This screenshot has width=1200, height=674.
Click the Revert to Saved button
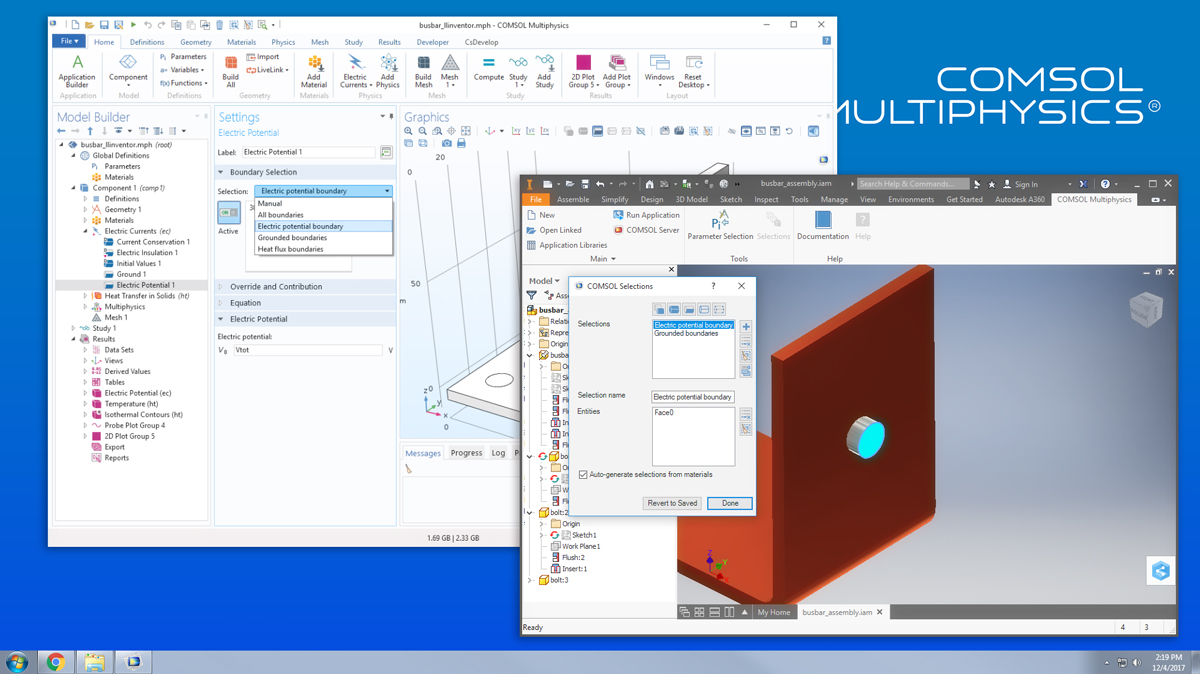672,503
